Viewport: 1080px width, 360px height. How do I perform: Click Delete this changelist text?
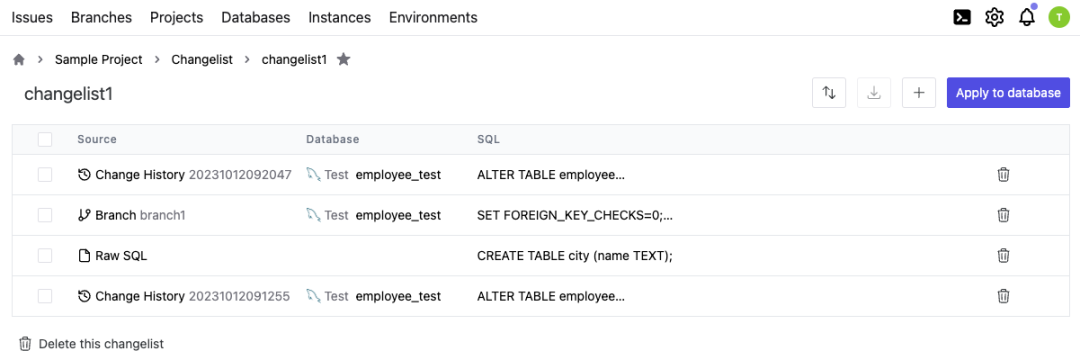pyautogui.click(x=101, y=343)
